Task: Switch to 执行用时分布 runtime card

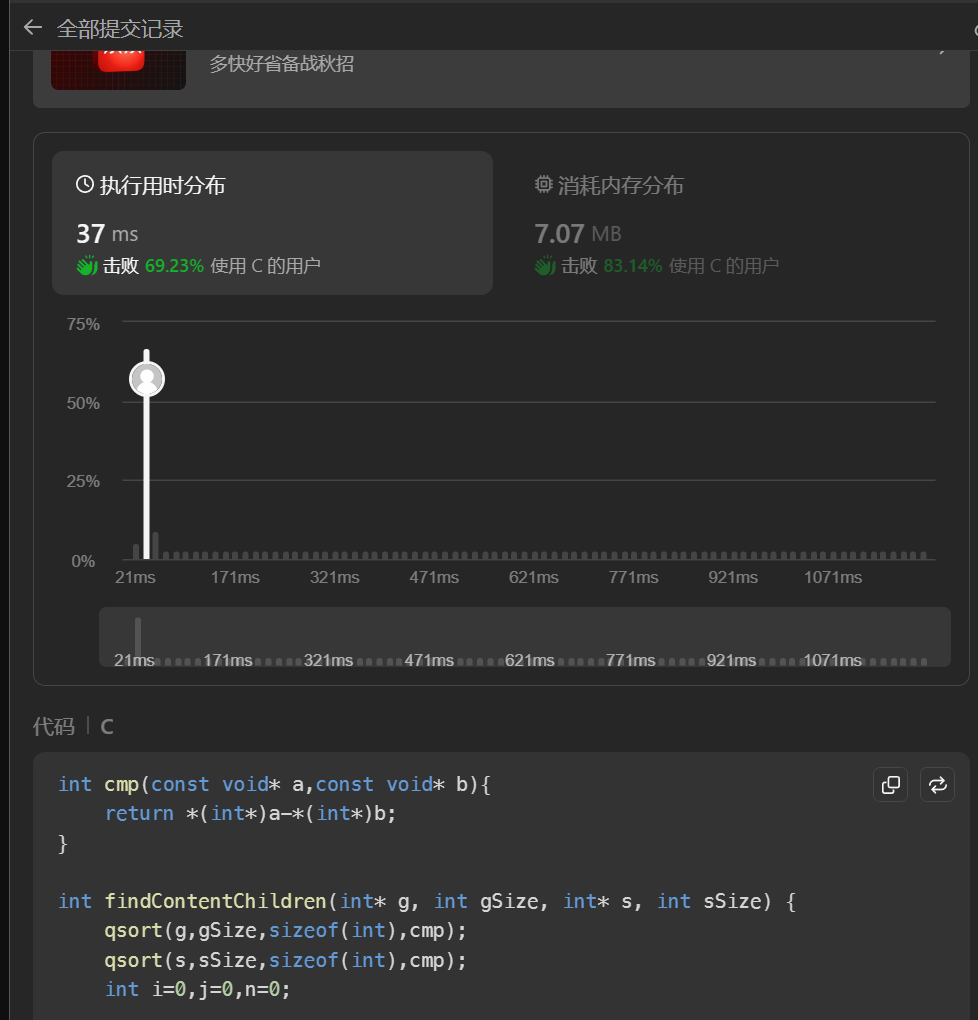Action: (x=272, y=222)
